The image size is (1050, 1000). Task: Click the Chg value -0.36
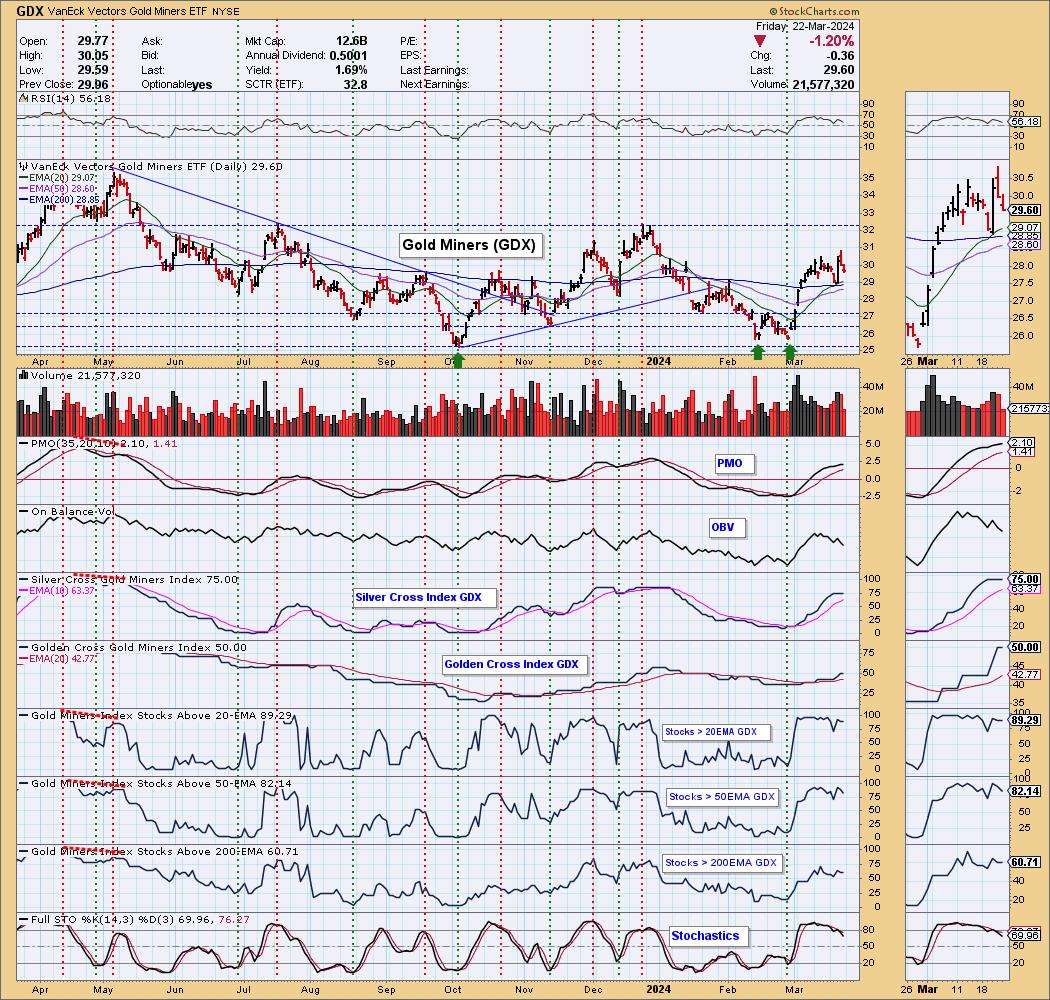pos(841,56)
